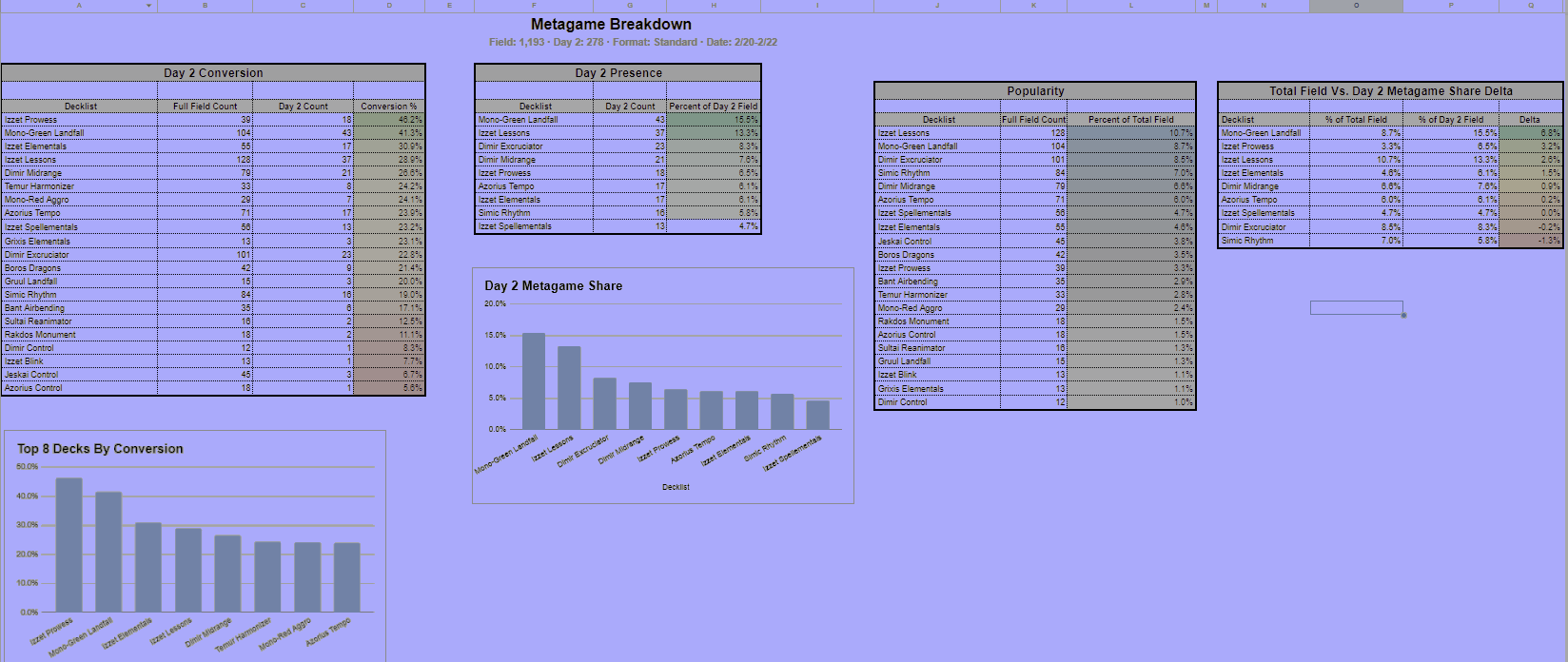This screenshot has height=662, width=1568.
Task: Click Percent of Day 2 Field header
Action: (x=714, y=107)
